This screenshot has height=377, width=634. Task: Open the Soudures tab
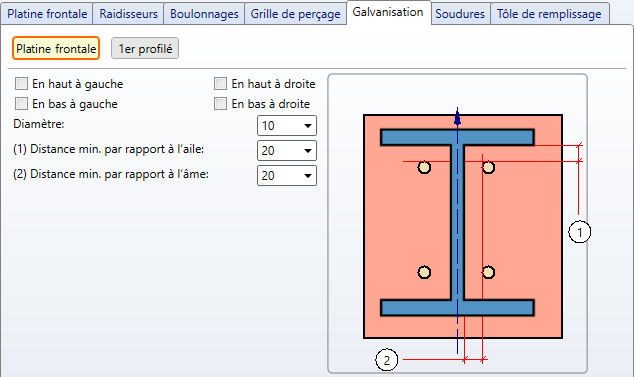460,14
